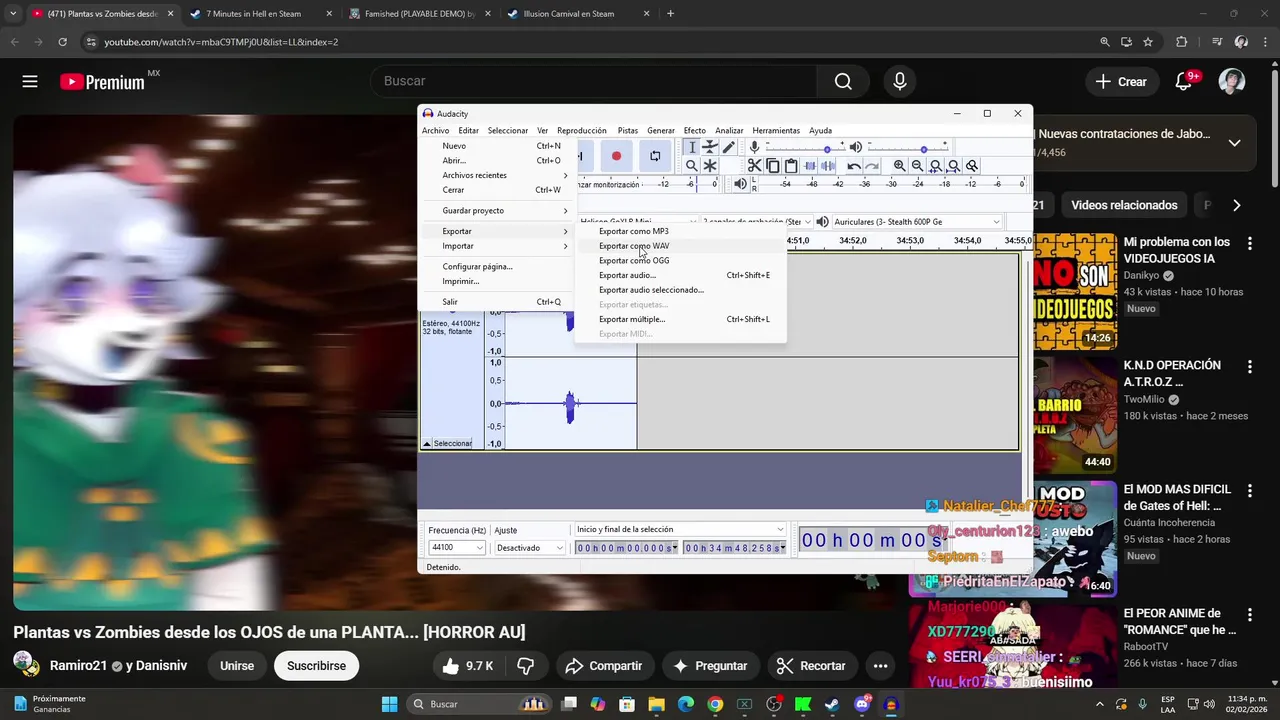This screenshot has width=1280, height=720.
Task: Choose Exportar como MP3
Action: (680, 231)
